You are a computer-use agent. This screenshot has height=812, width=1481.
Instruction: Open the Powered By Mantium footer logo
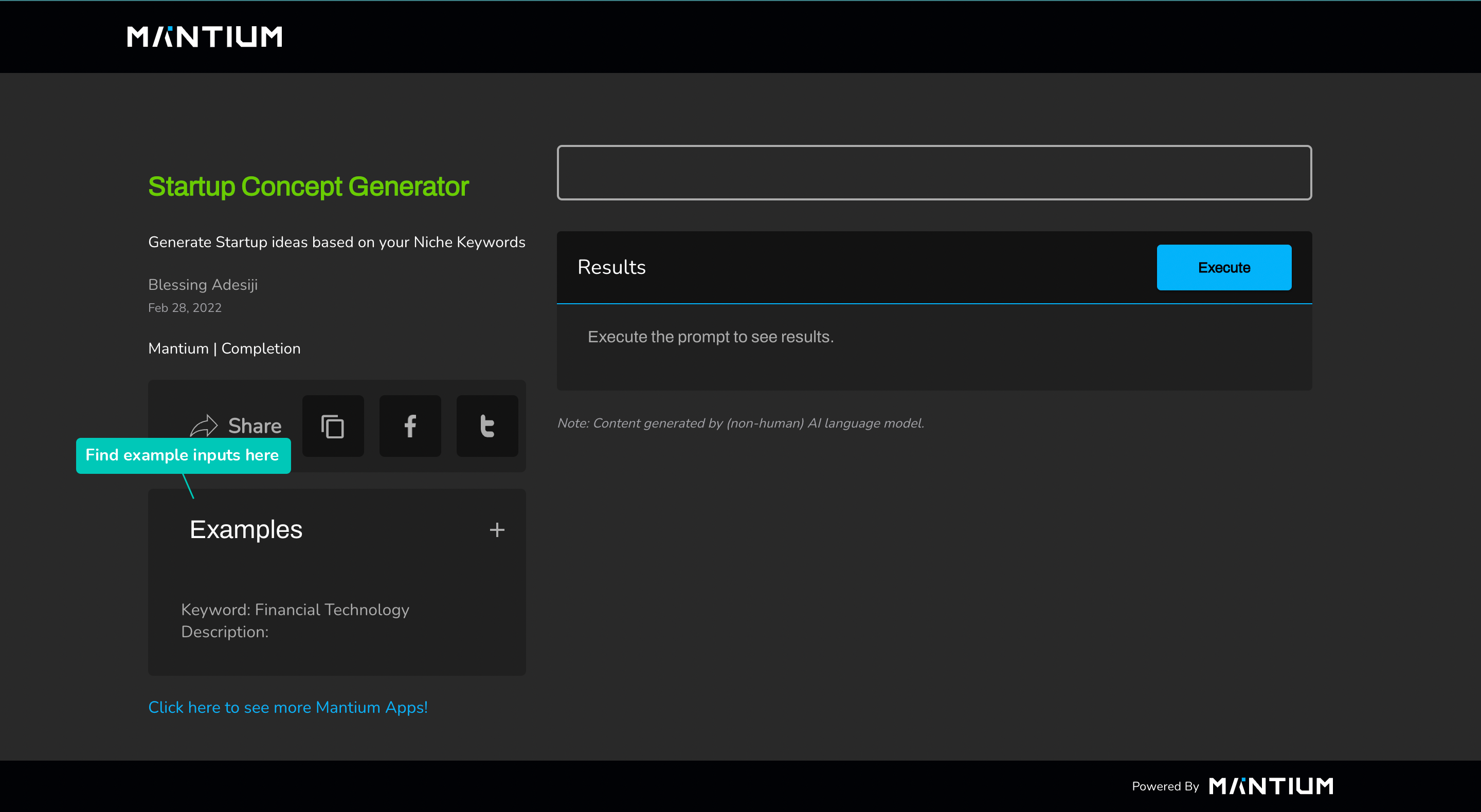[1271, 786]
